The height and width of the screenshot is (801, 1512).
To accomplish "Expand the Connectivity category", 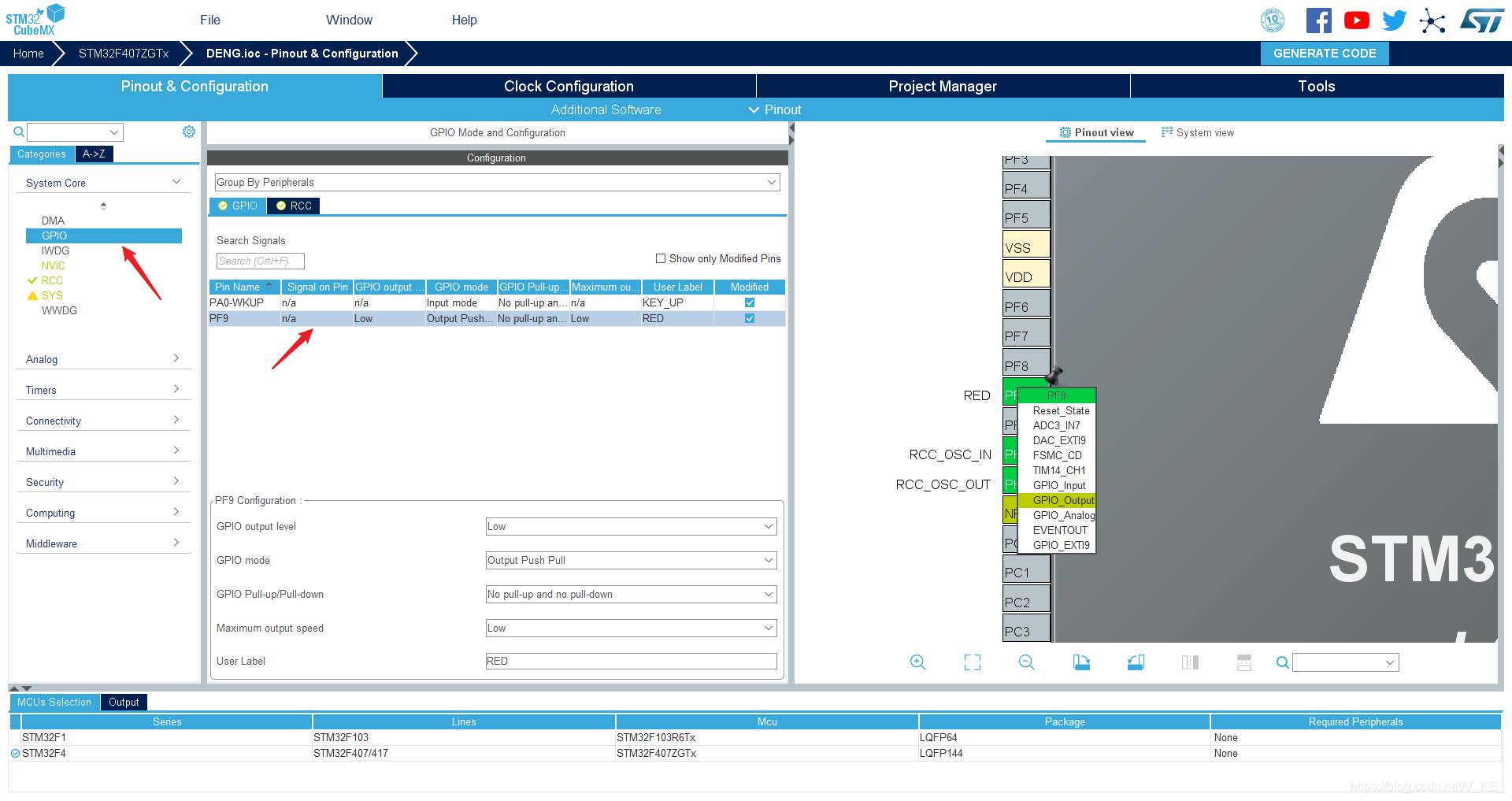I will pyautogui.click(x=103, y=421).
